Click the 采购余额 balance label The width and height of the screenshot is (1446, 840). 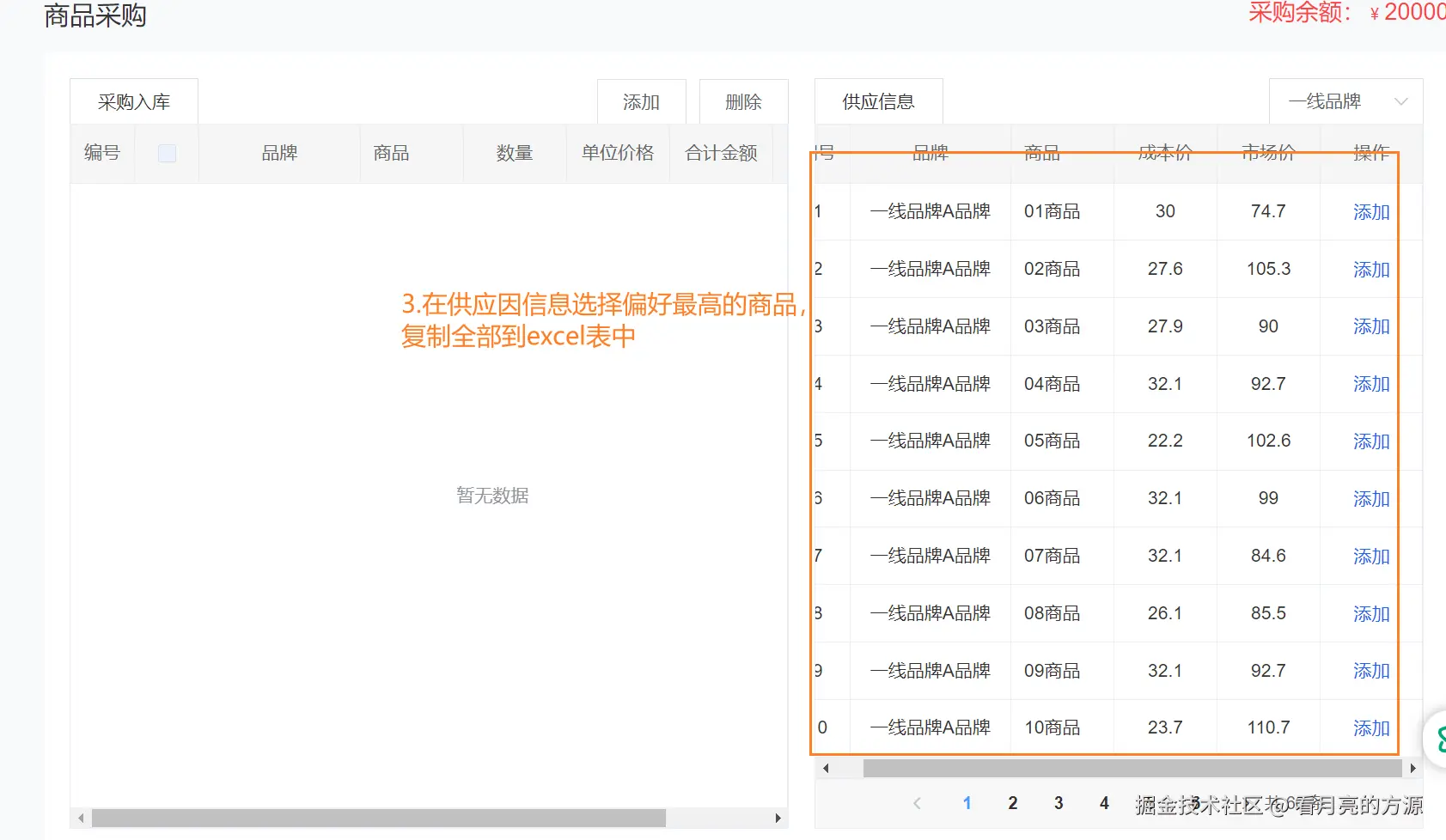(x=1299, y=12)
